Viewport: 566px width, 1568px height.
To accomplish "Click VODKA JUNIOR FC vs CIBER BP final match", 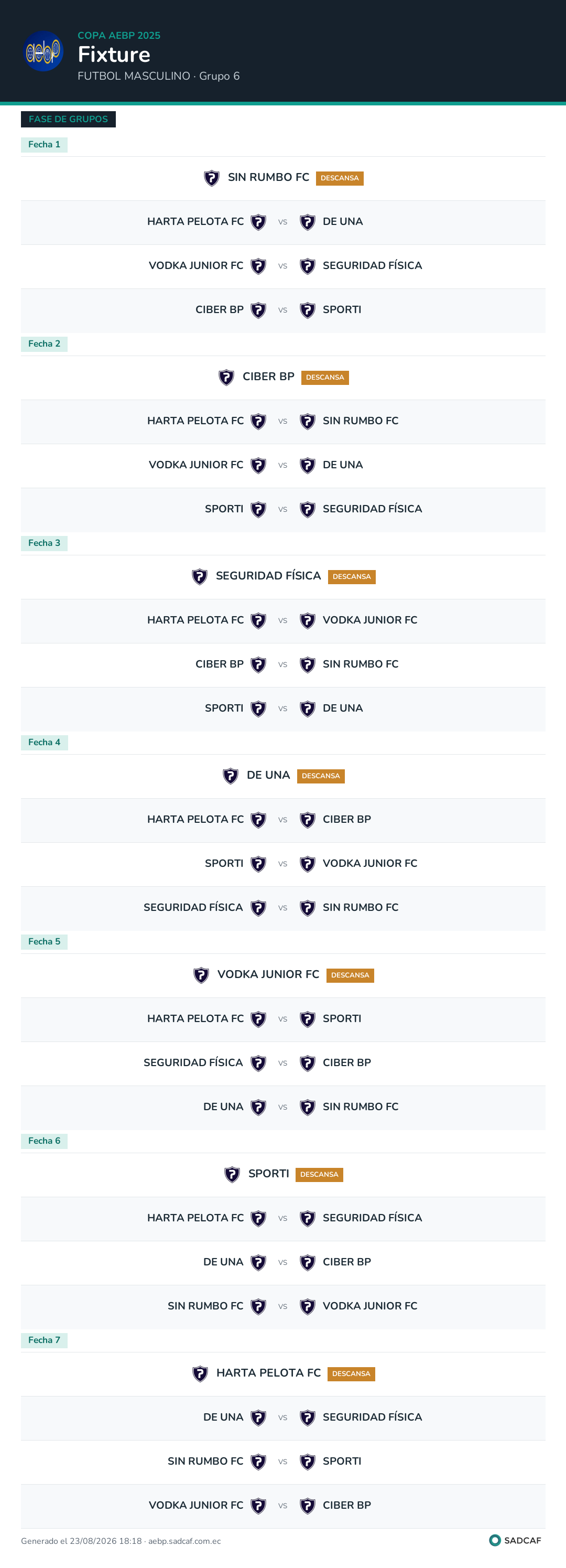I will [283, 1506].
